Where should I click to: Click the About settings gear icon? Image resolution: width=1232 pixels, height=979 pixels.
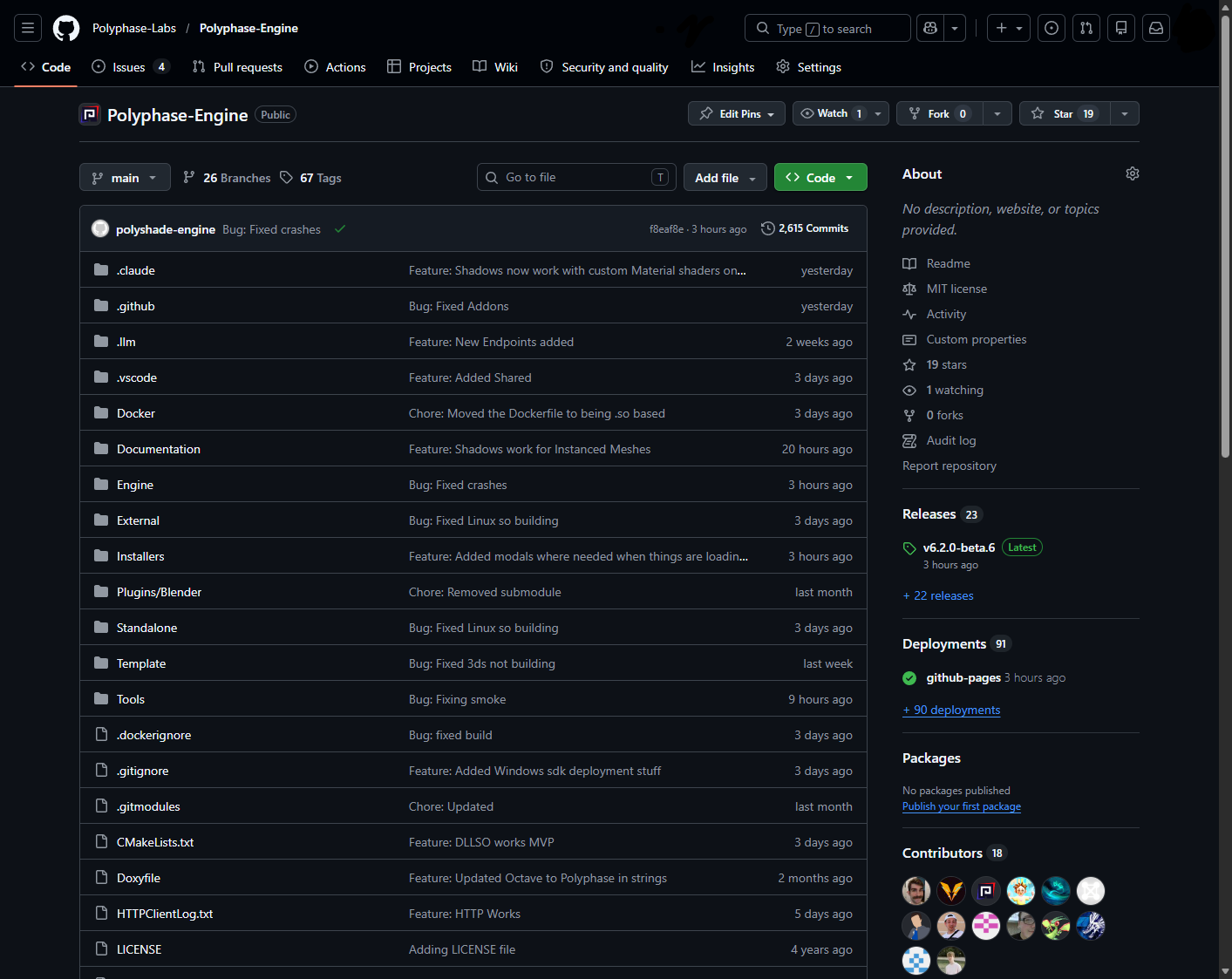1133,173
